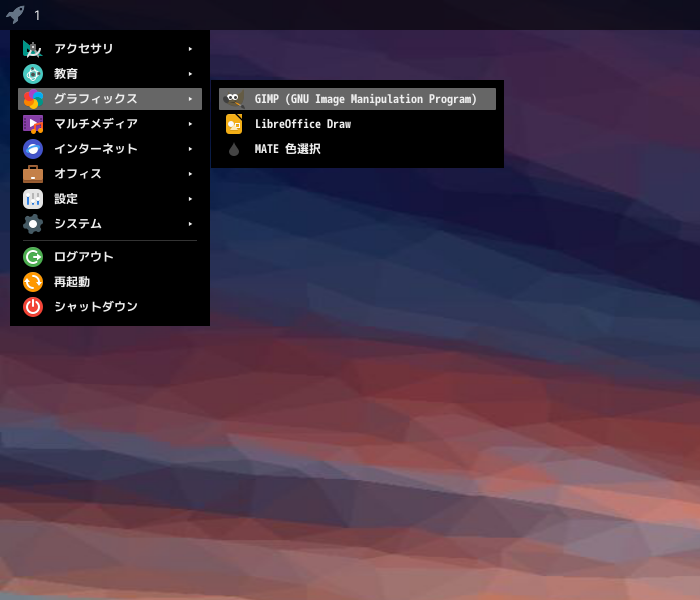Screen dimensions: 700x600
Task: Expand submenu arrow beside 教育
Action: click(x=190, y=74)
